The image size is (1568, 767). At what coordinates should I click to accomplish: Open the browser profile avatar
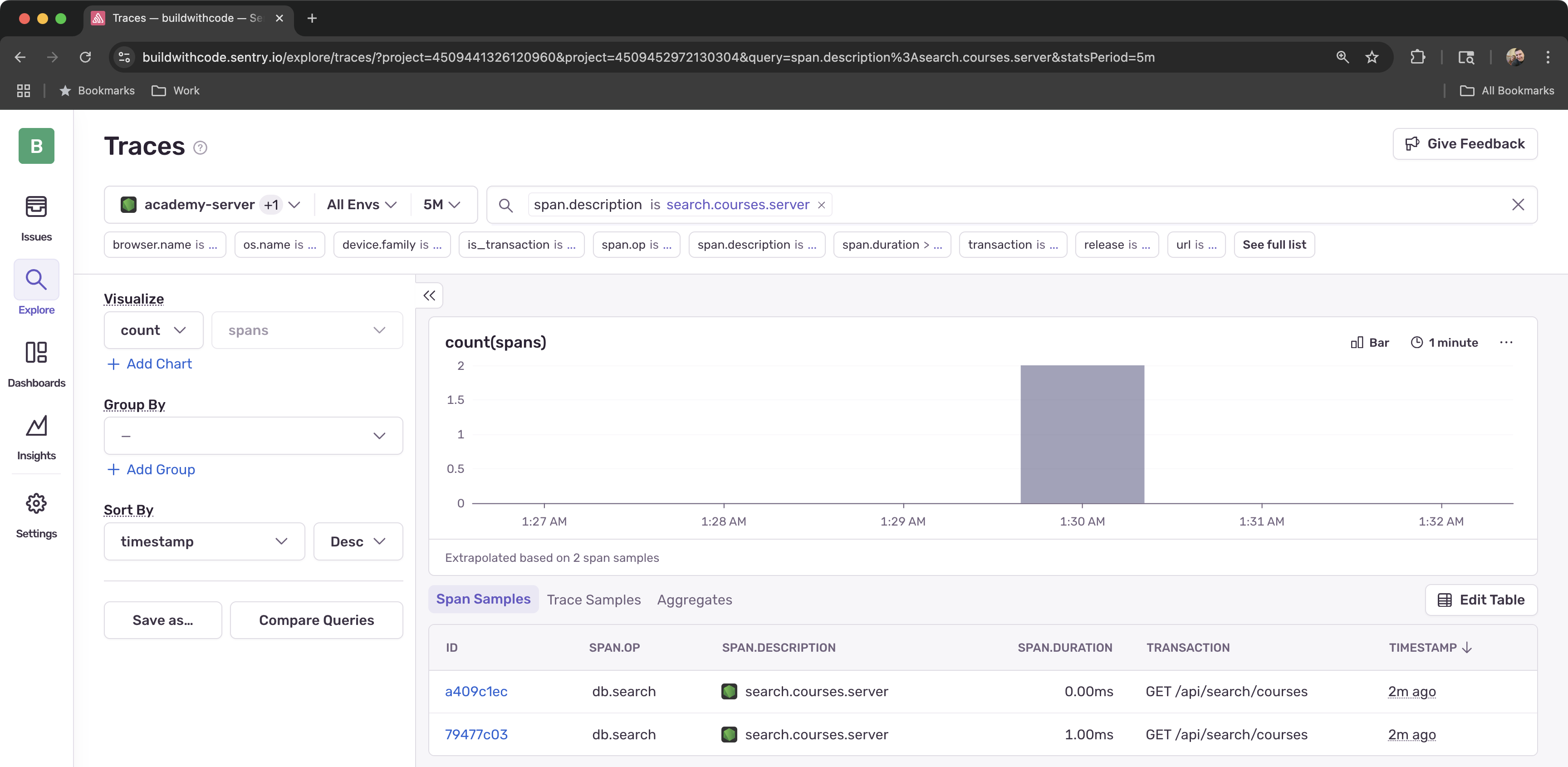[x=1516, y=57]
